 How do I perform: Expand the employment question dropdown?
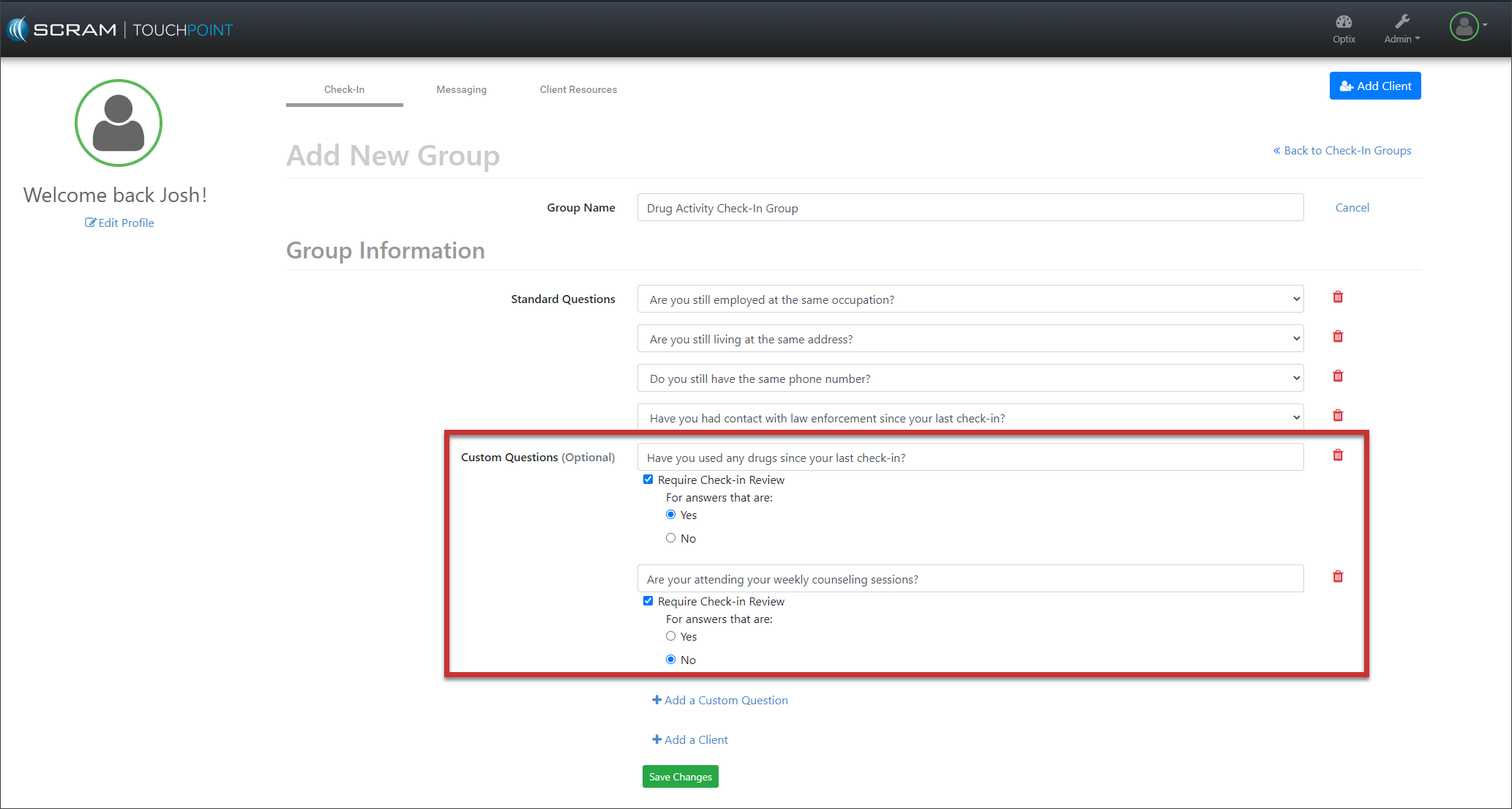tap(970, 299)
